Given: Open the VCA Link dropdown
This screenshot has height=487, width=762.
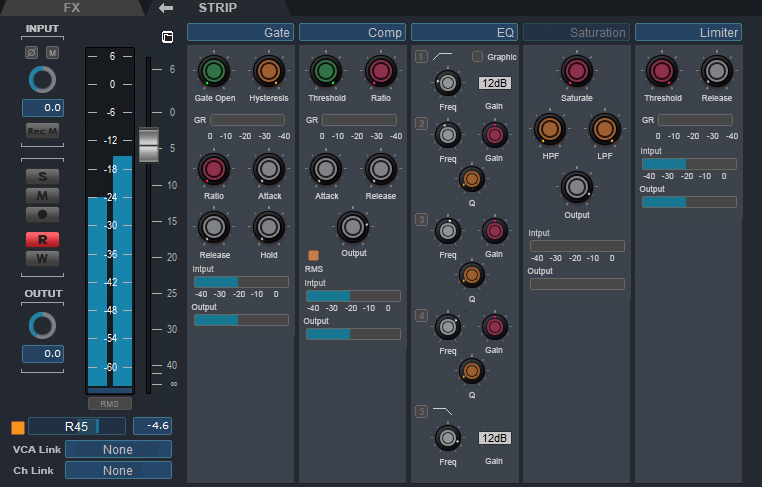Looking at the screenshot, I should point(117,449).
